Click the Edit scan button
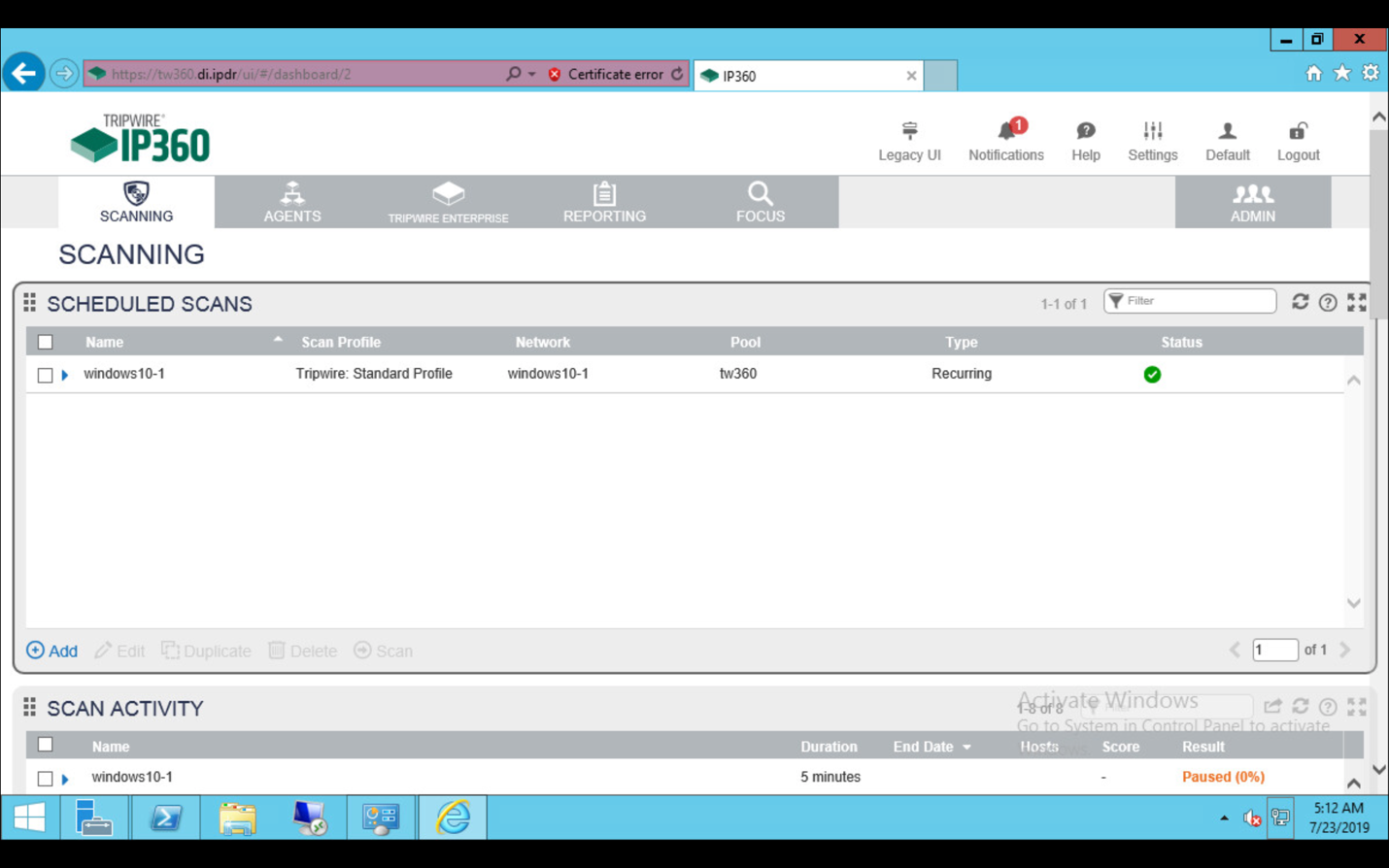This screenshot has width=1389, height=868. tap(119, 651)
